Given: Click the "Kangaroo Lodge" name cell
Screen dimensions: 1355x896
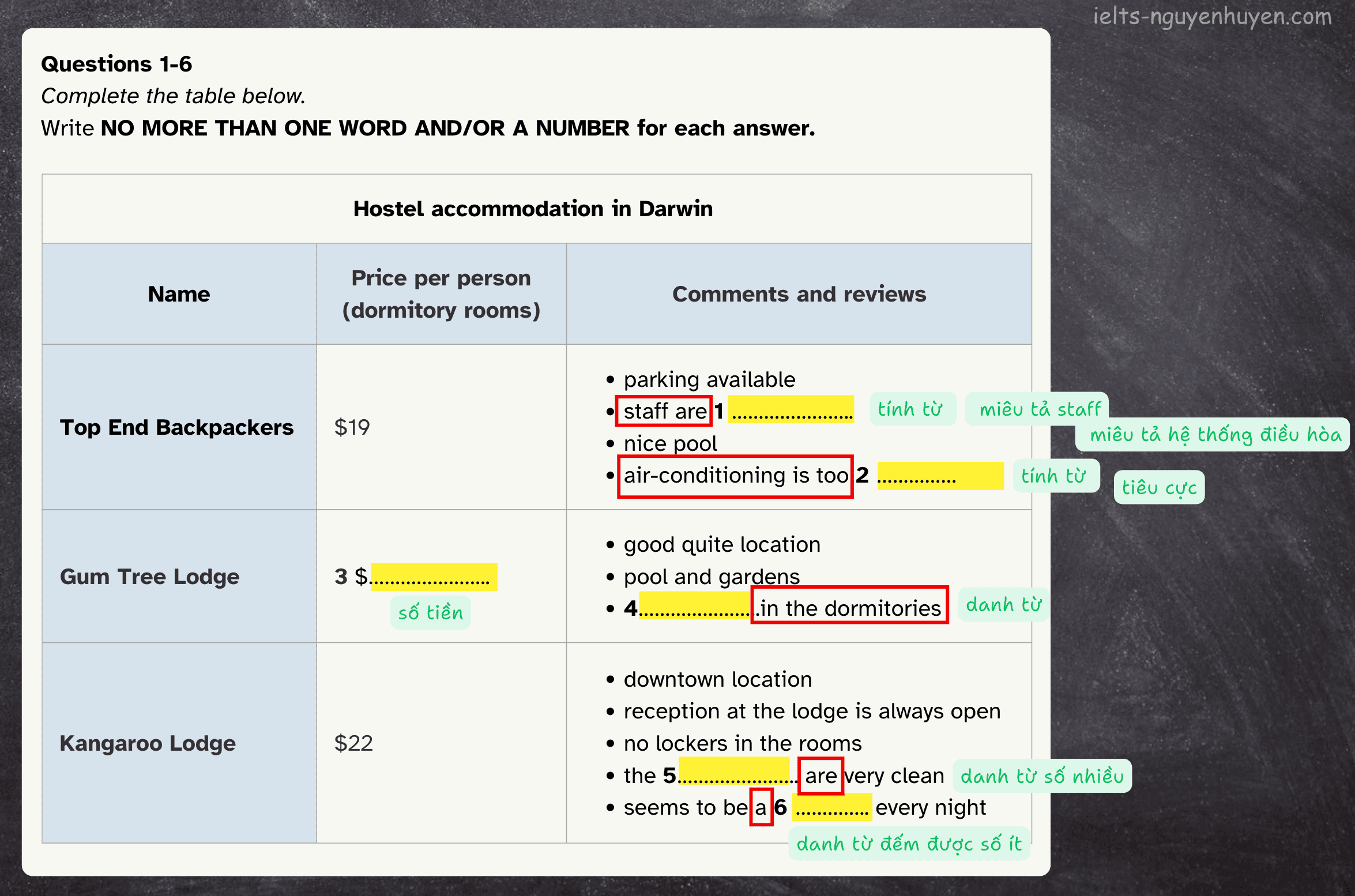Looking at the screenshot, I should click(148, 743).
